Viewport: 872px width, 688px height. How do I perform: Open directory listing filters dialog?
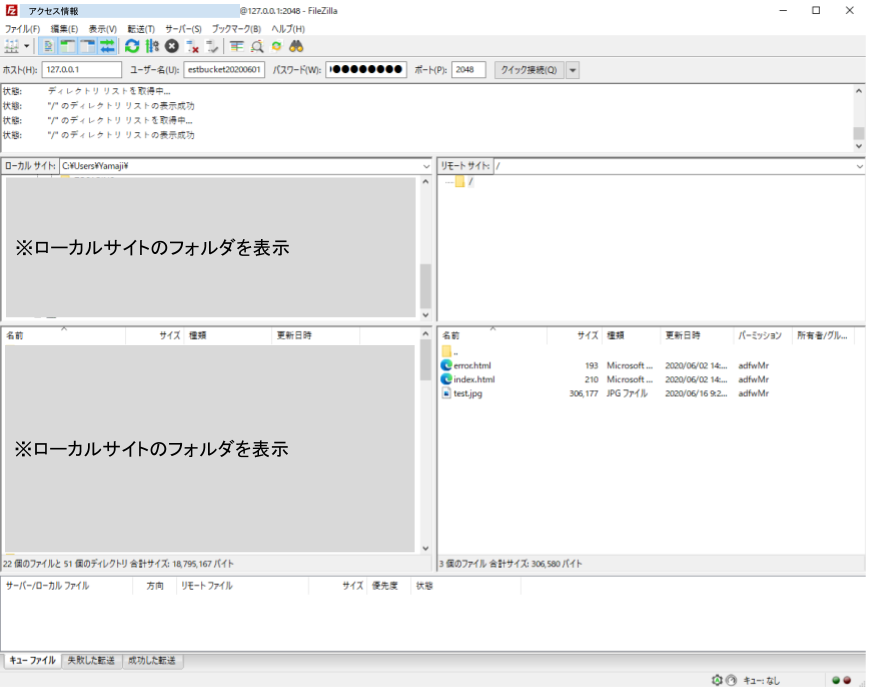pos(237,46)
